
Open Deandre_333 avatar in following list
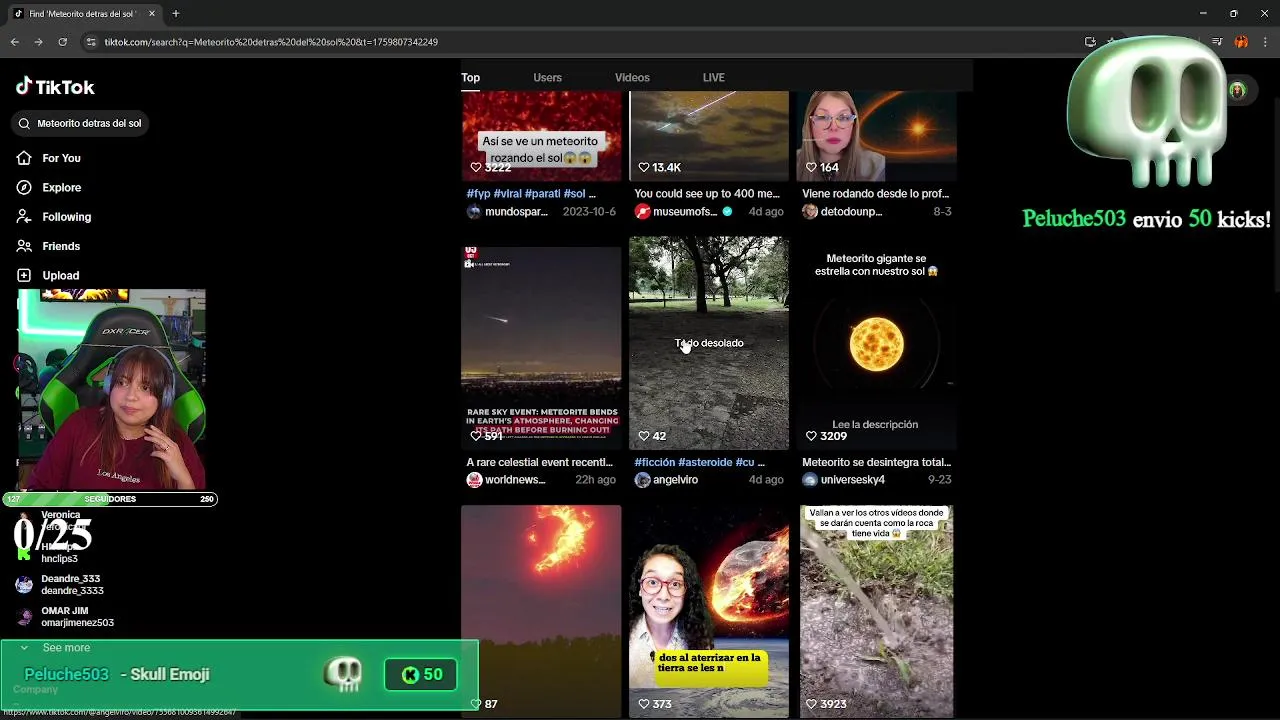tap(24, 585)
